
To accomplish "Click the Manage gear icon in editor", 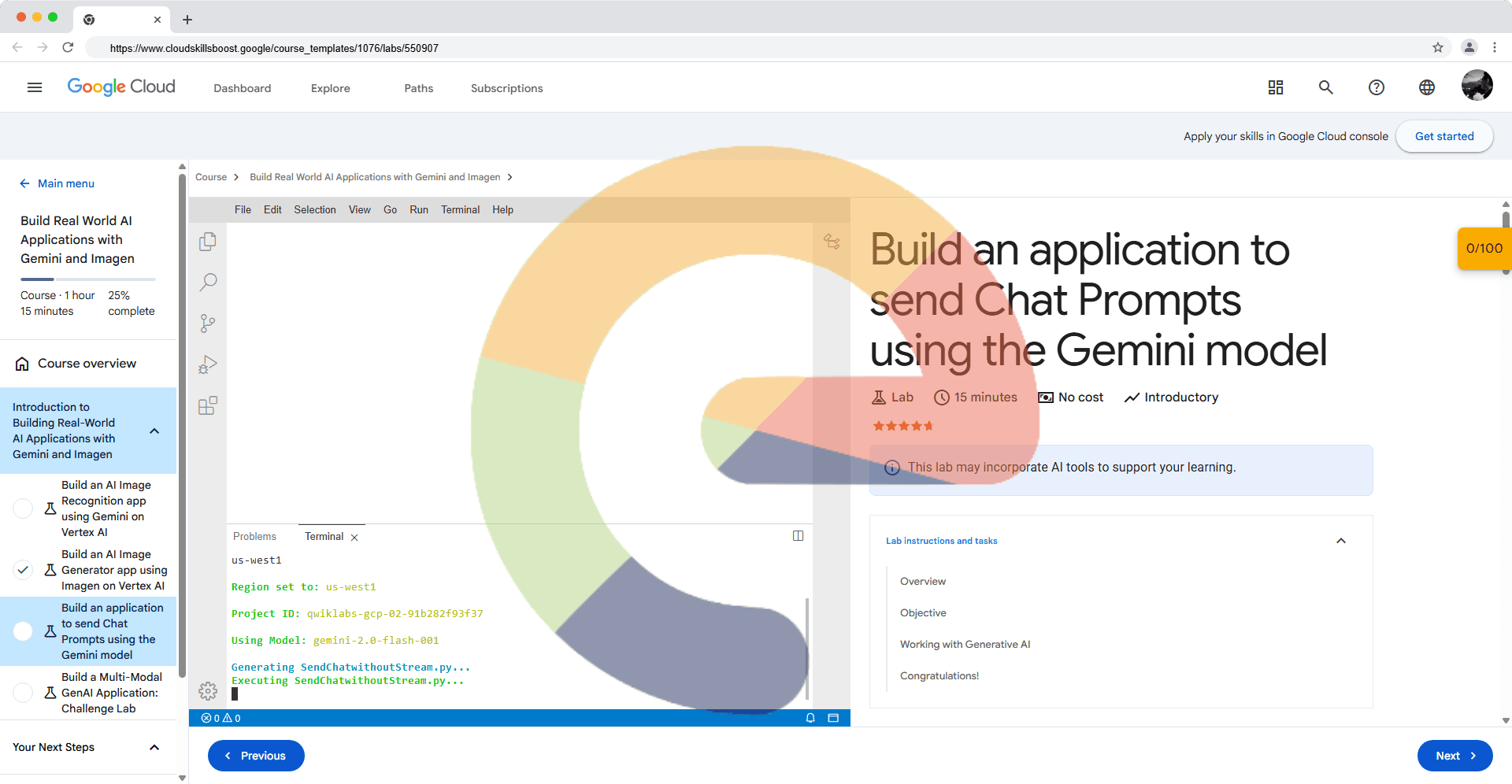I will pos(208,691).
